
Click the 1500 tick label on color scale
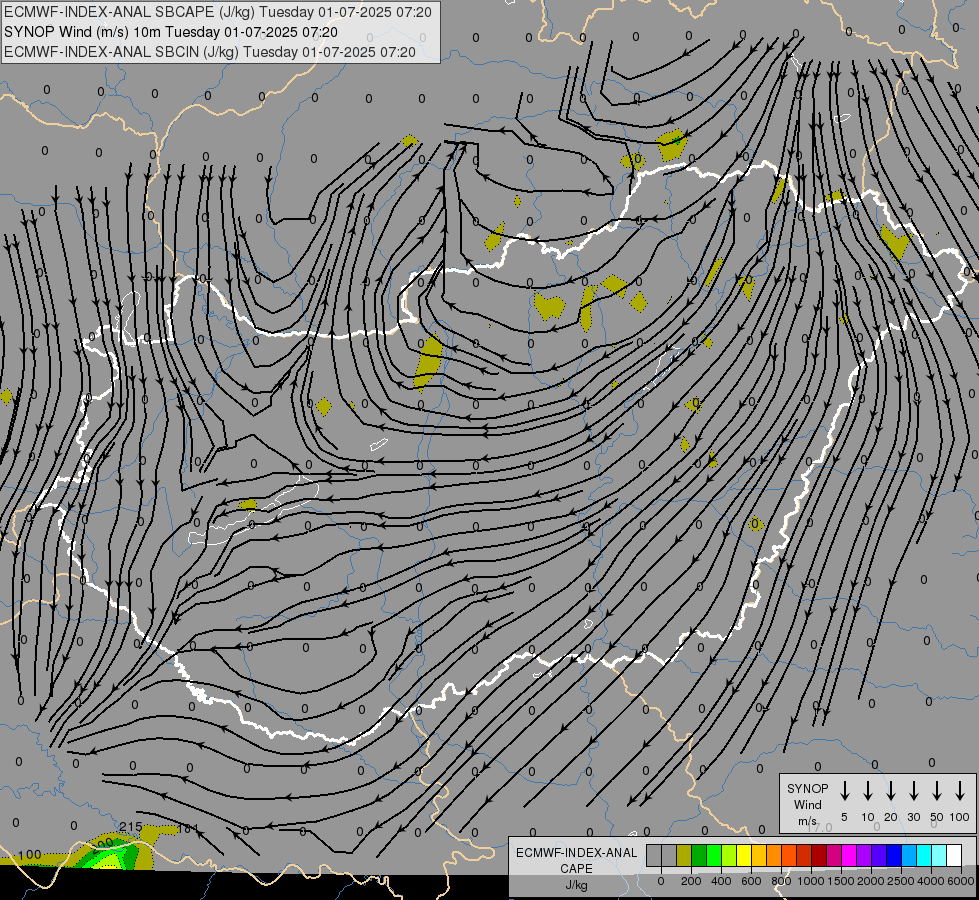[x=841, y=881]
